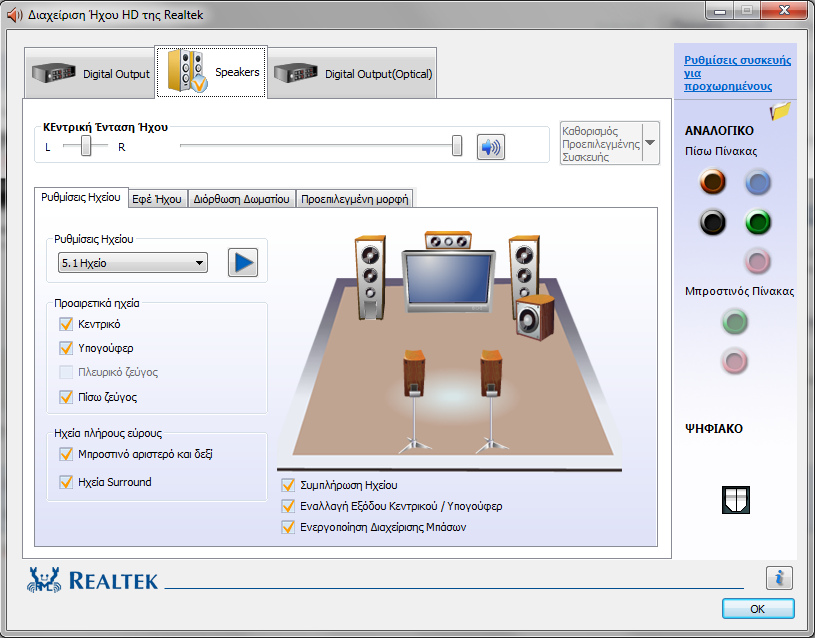815x638 pixels.
Task: Select the Speakers tab
Action: [x=212, y=71]
